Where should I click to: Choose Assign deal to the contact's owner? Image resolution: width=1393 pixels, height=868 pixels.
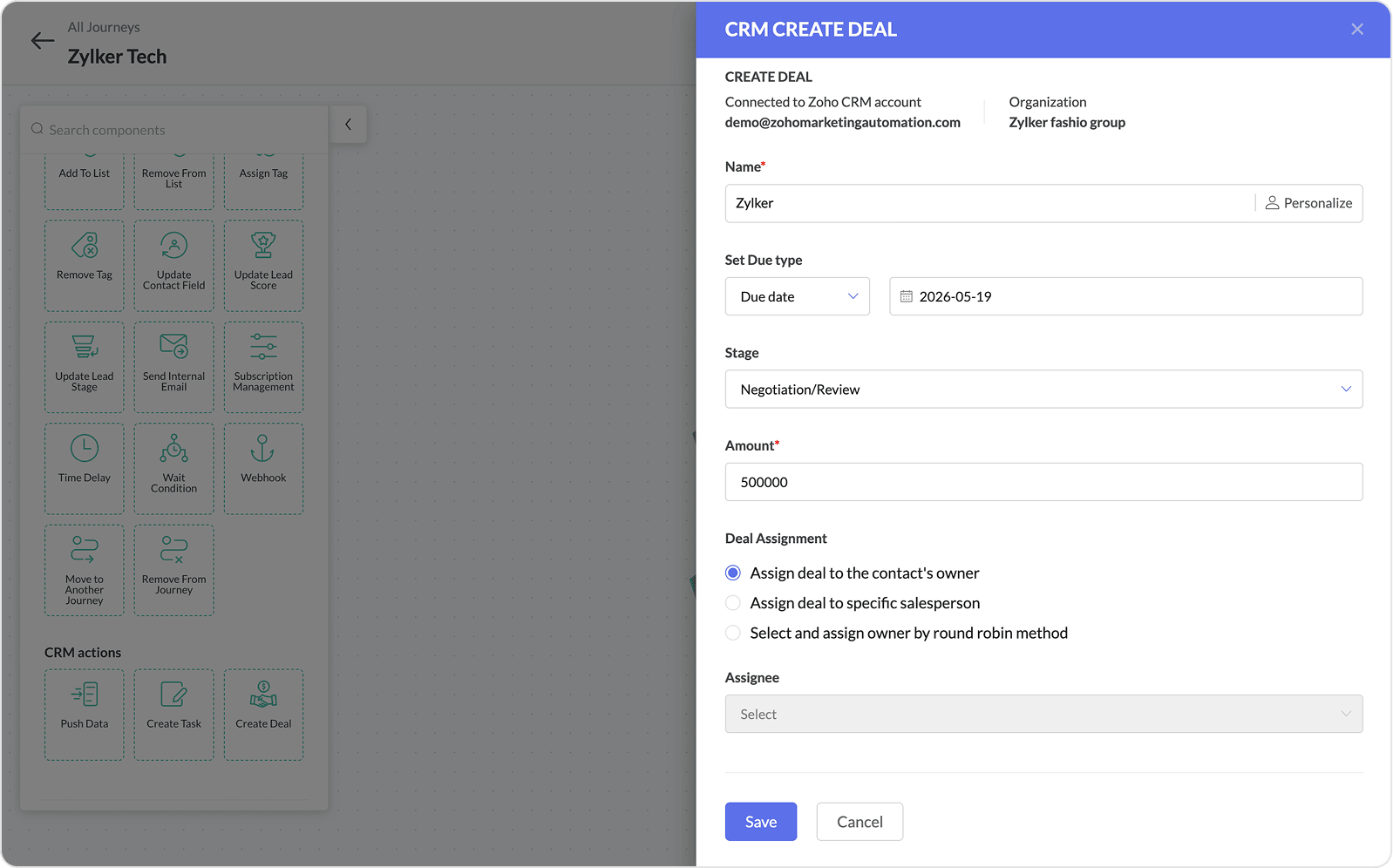733,573
